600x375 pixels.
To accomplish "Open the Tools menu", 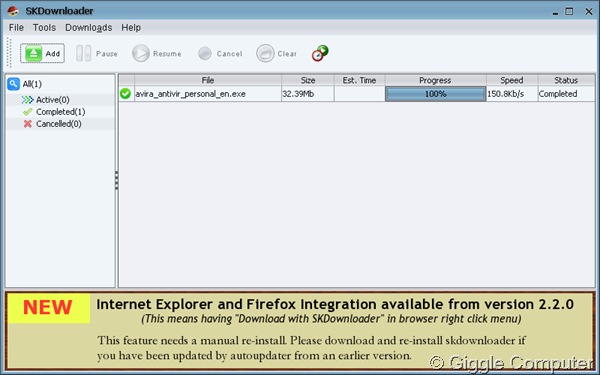I will tap(44, 28).
